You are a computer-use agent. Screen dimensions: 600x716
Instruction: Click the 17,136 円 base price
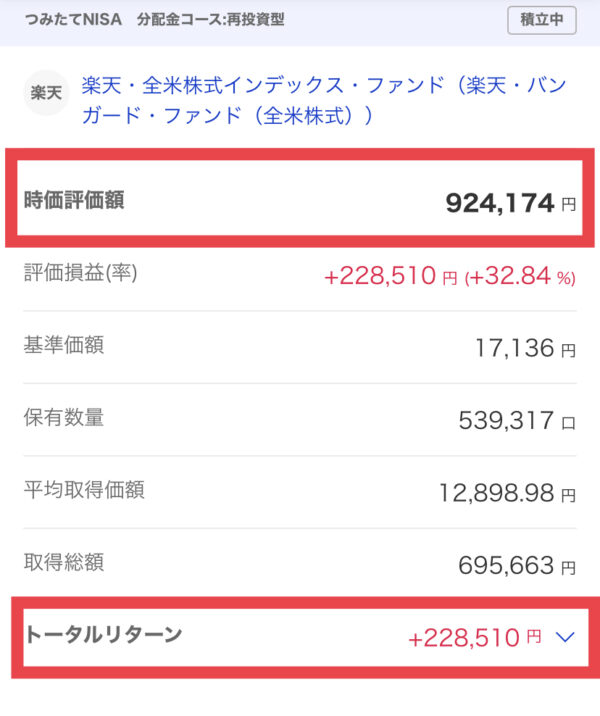[x=526, y=348]
